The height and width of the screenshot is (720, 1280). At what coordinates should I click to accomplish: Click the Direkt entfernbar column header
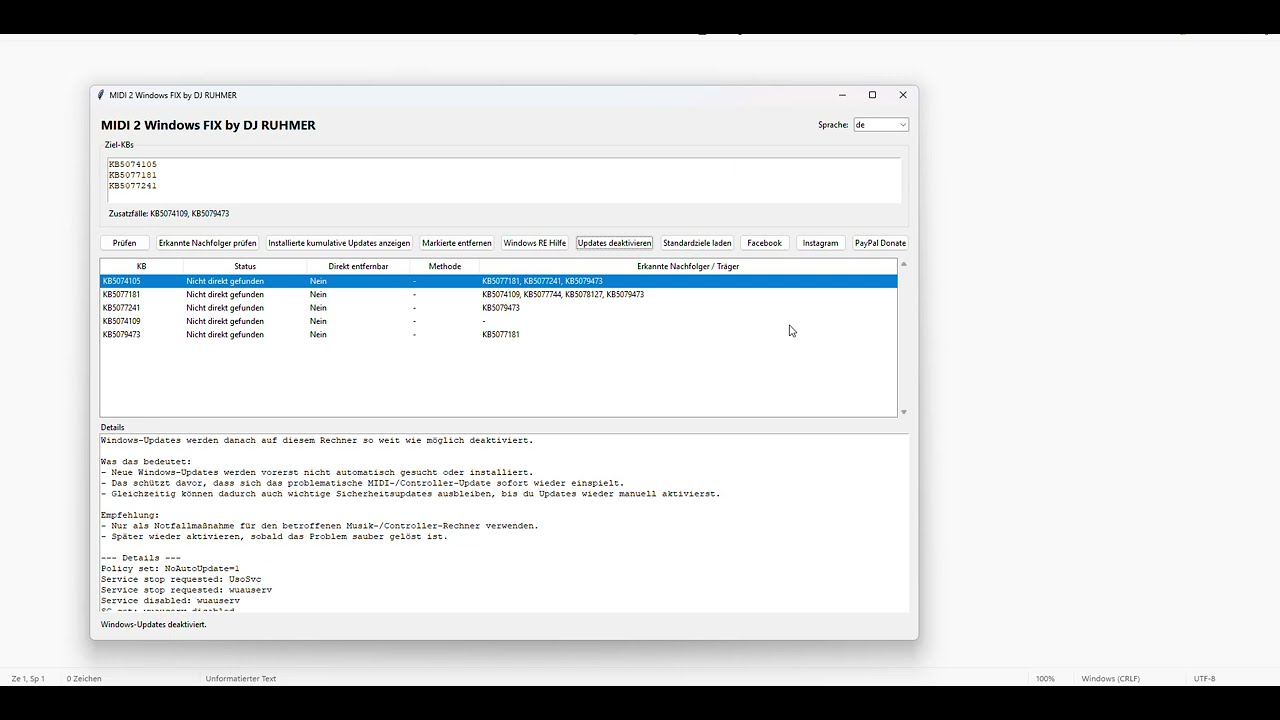(357, 266)
